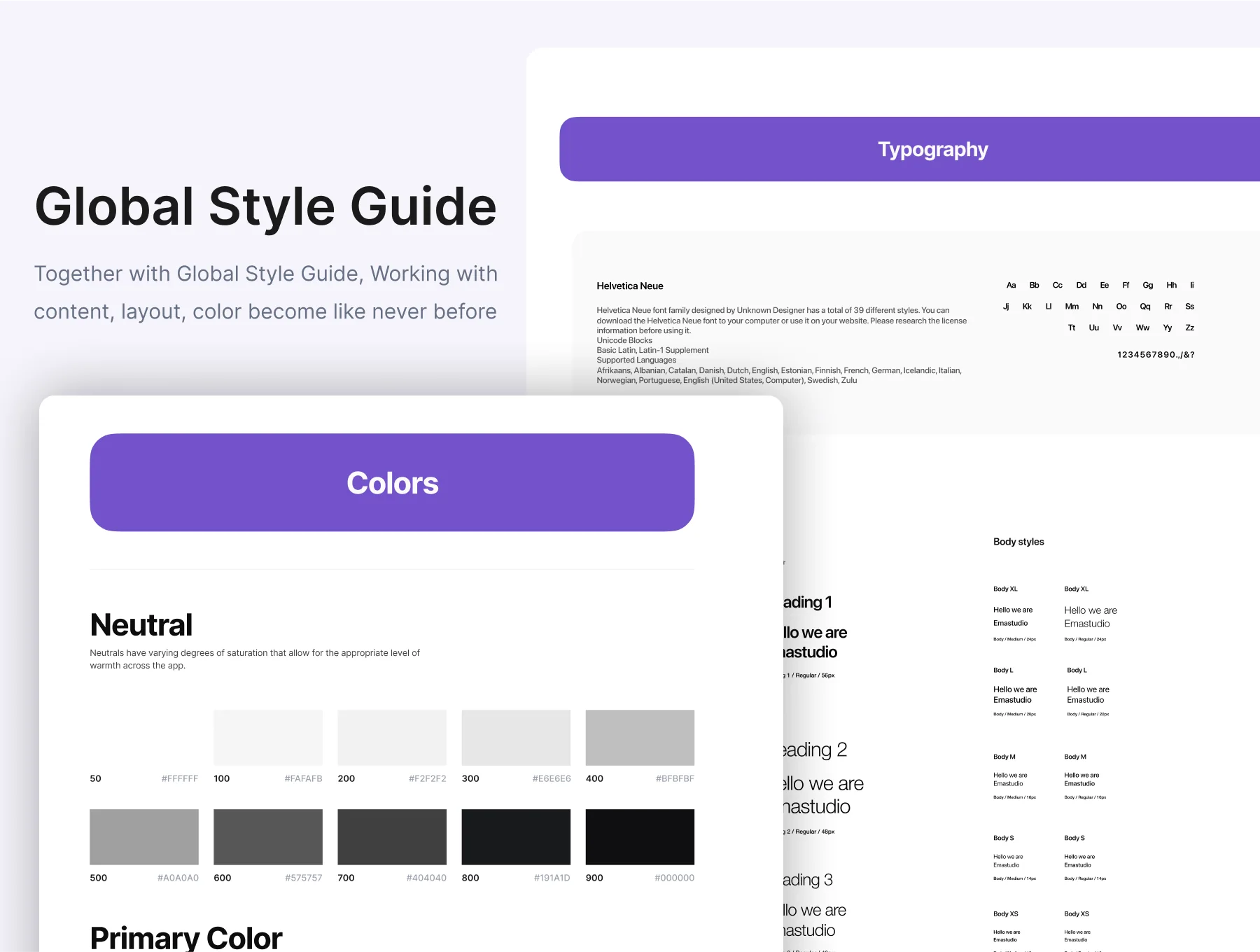Click the "50" neutral shade label
Viewport: 1260px width, 952px height.
(x=95, y=778)
